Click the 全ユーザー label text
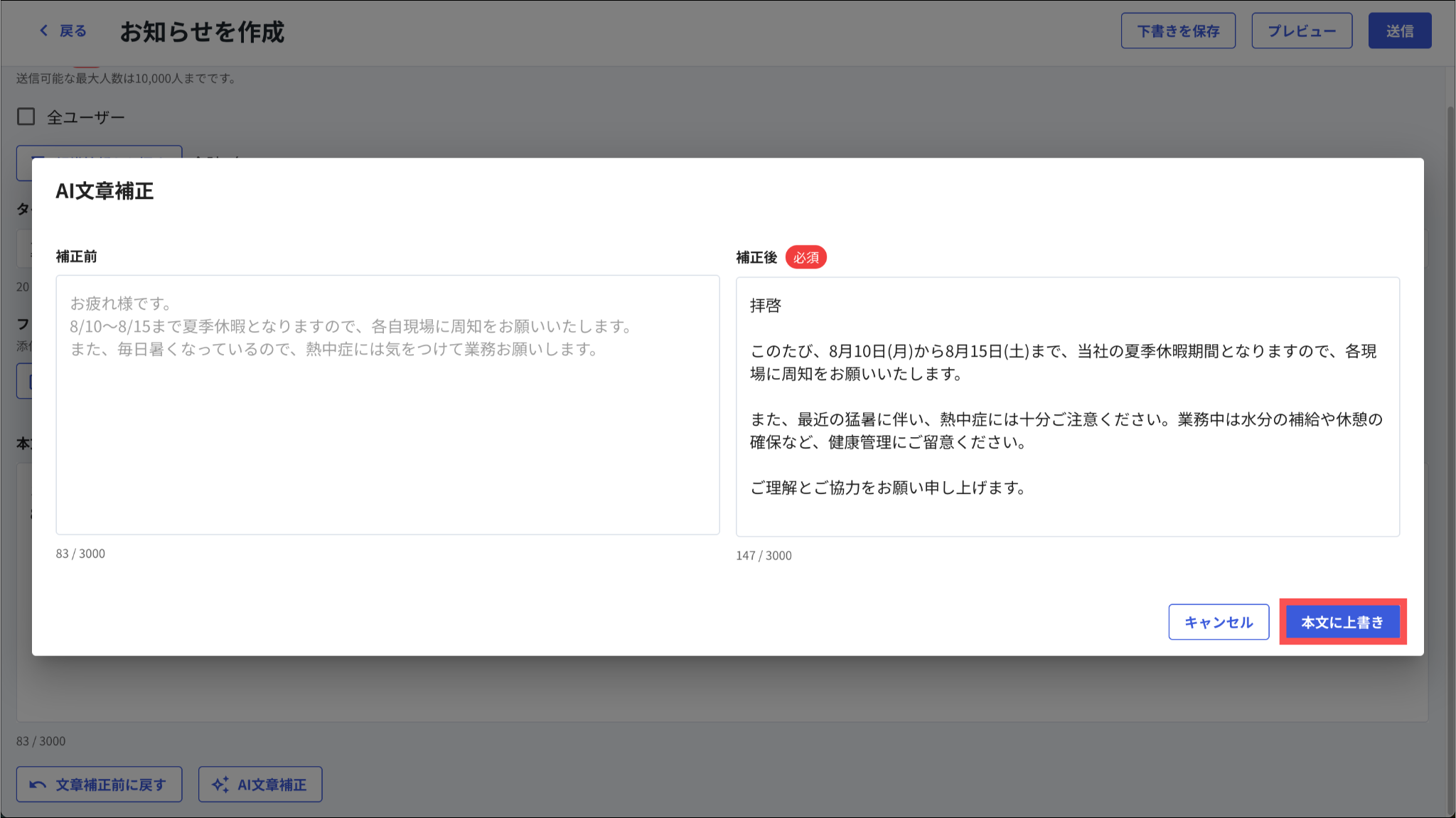The width and height of the screenshot is (1456, 818). (x=86, y=117)
